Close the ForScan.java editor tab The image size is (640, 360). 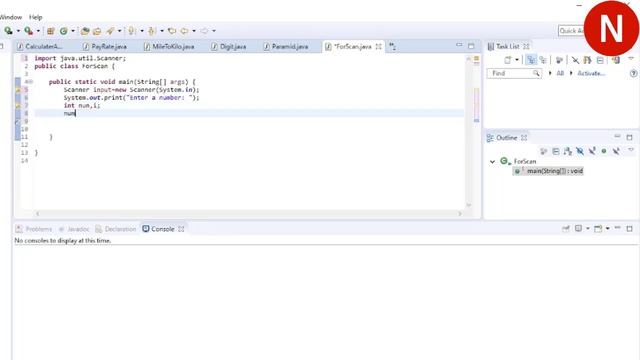coord(378,47)
